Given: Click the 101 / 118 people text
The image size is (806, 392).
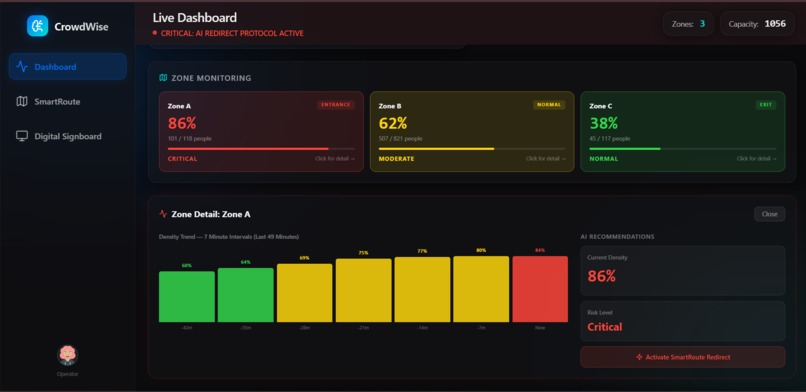Looking at the screenshot, I should pos(189,139).
